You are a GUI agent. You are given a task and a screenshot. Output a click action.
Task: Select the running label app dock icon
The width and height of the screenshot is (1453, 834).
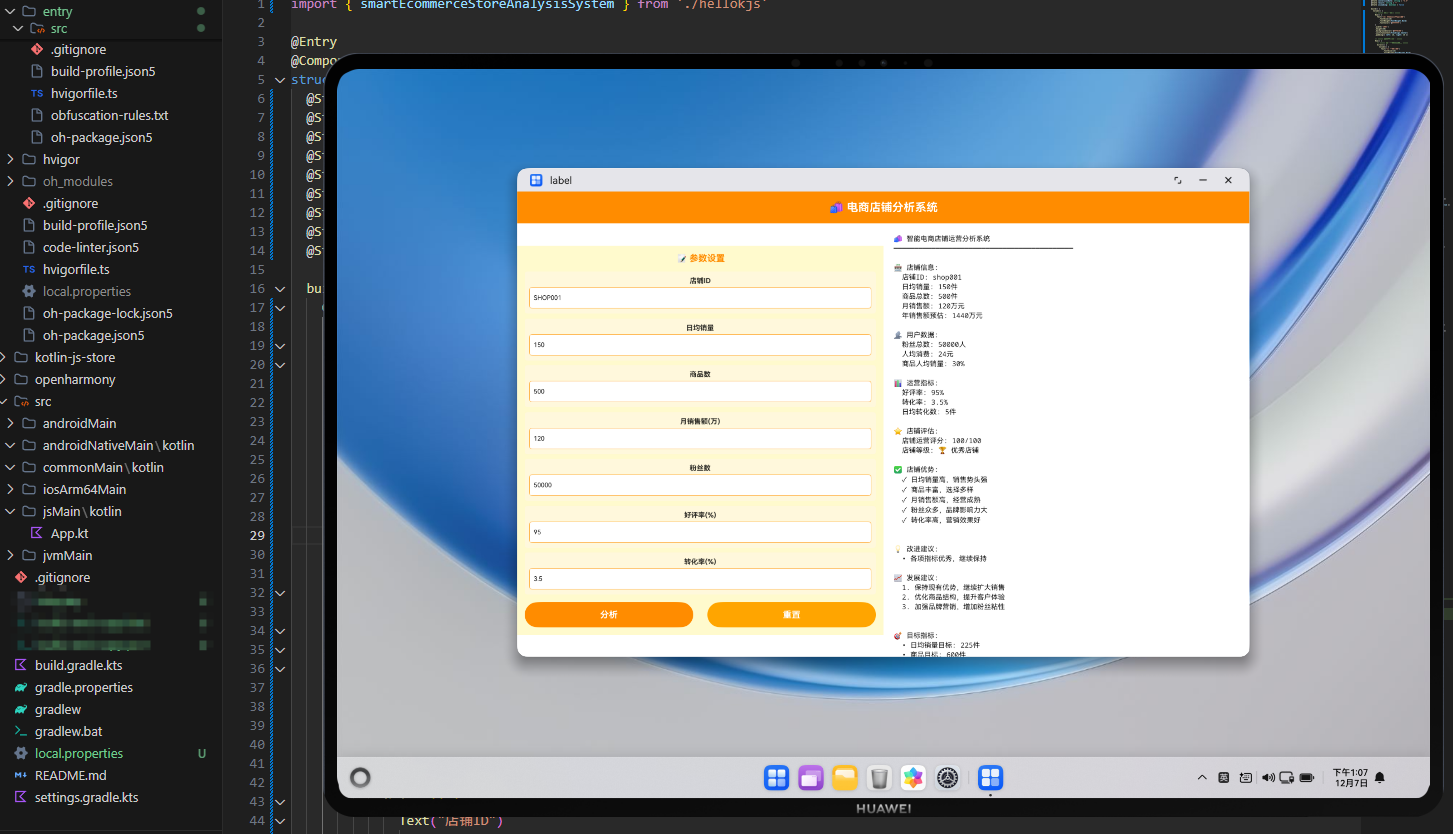click(x=990, y=778)
